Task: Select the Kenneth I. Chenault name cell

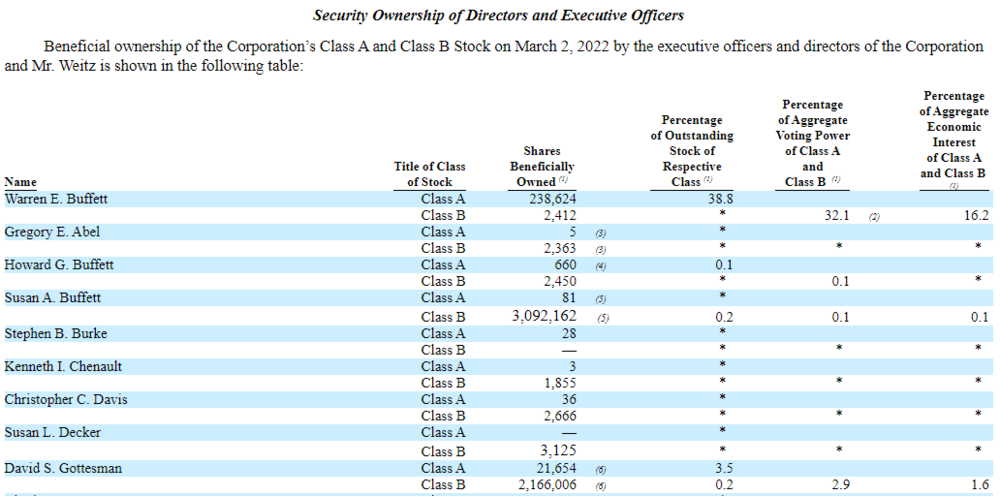Action: click(63, 366)
